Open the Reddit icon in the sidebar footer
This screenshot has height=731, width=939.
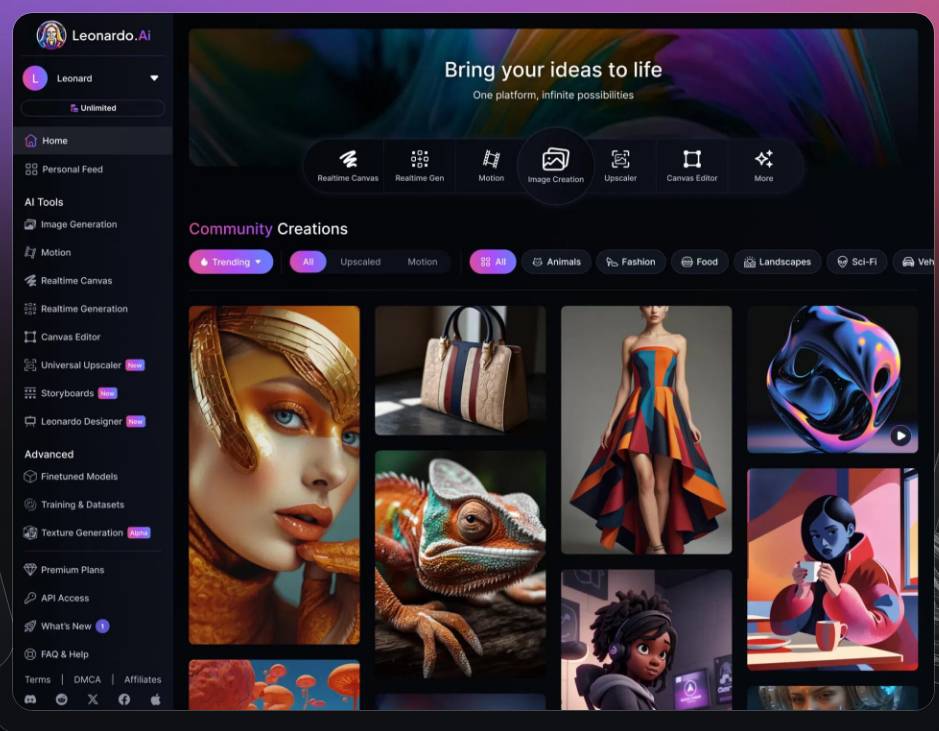62,699
